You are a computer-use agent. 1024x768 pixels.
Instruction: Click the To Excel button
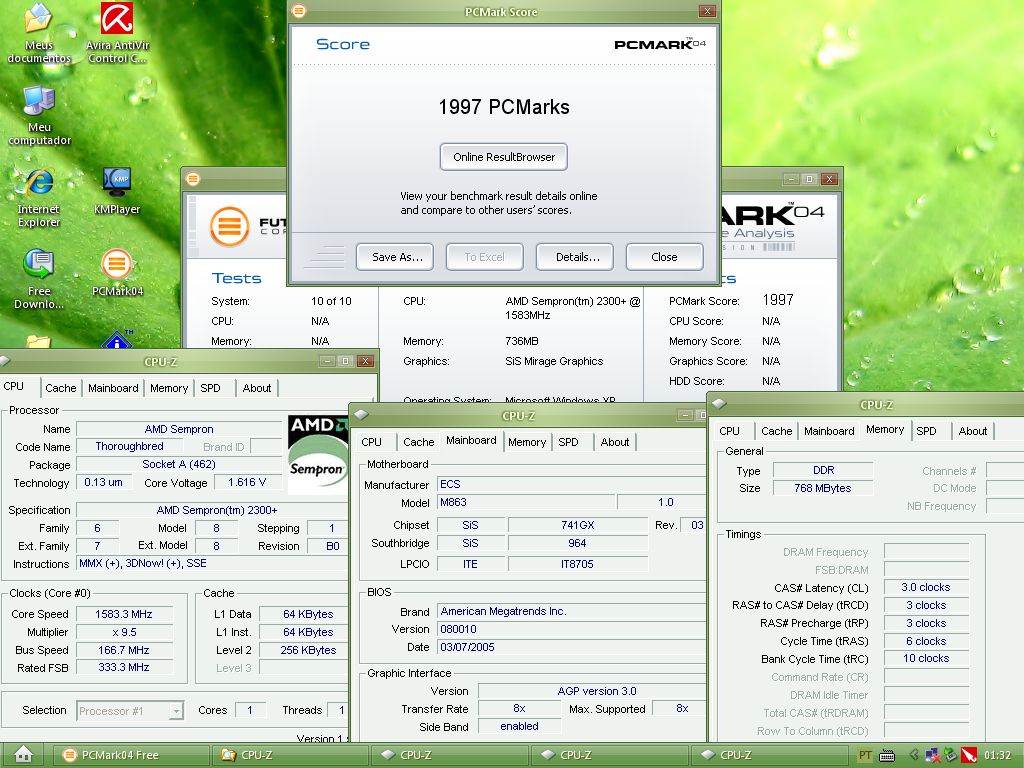point(484,257)
